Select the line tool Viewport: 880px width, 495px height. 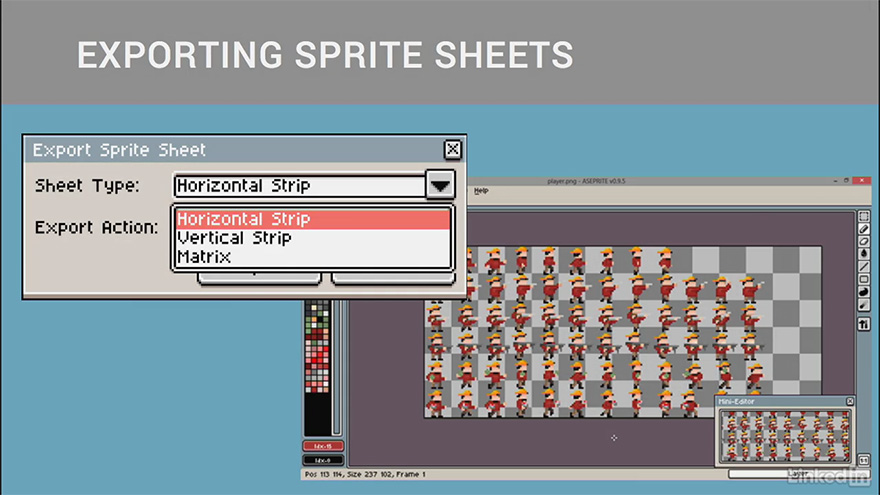tap(864, 267)
